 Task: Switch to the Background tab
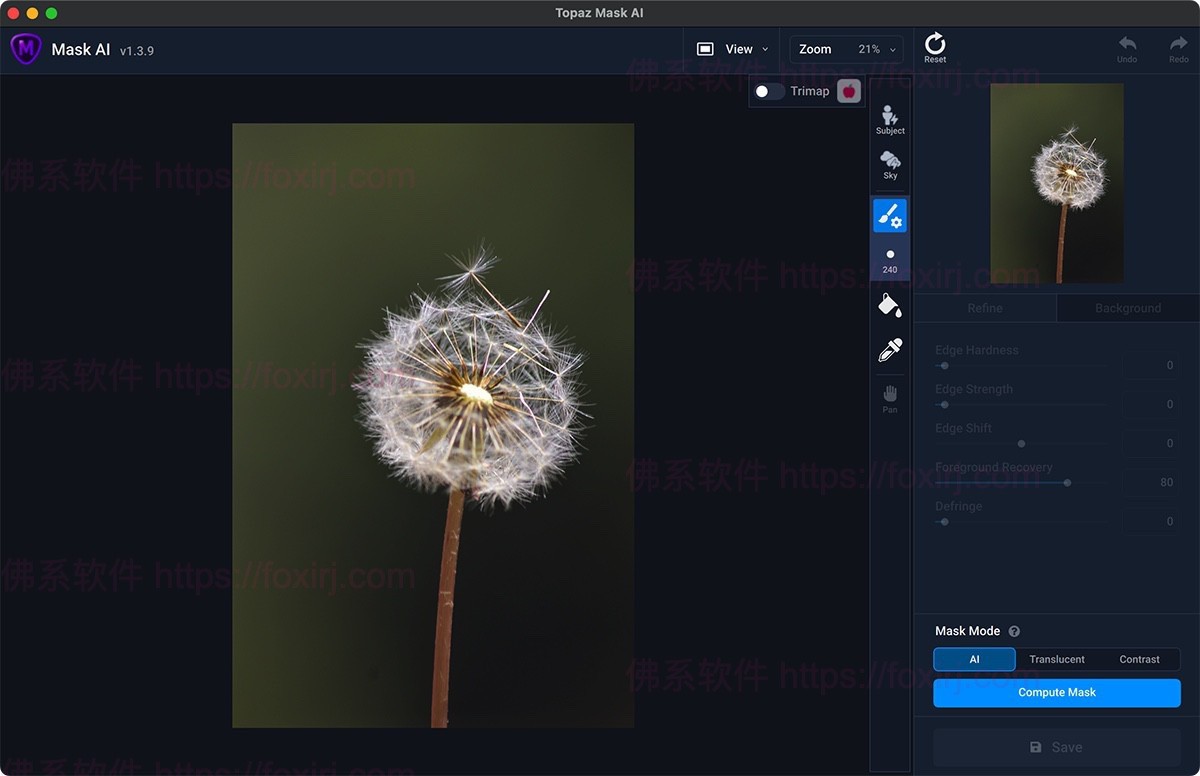point(1127,308)
